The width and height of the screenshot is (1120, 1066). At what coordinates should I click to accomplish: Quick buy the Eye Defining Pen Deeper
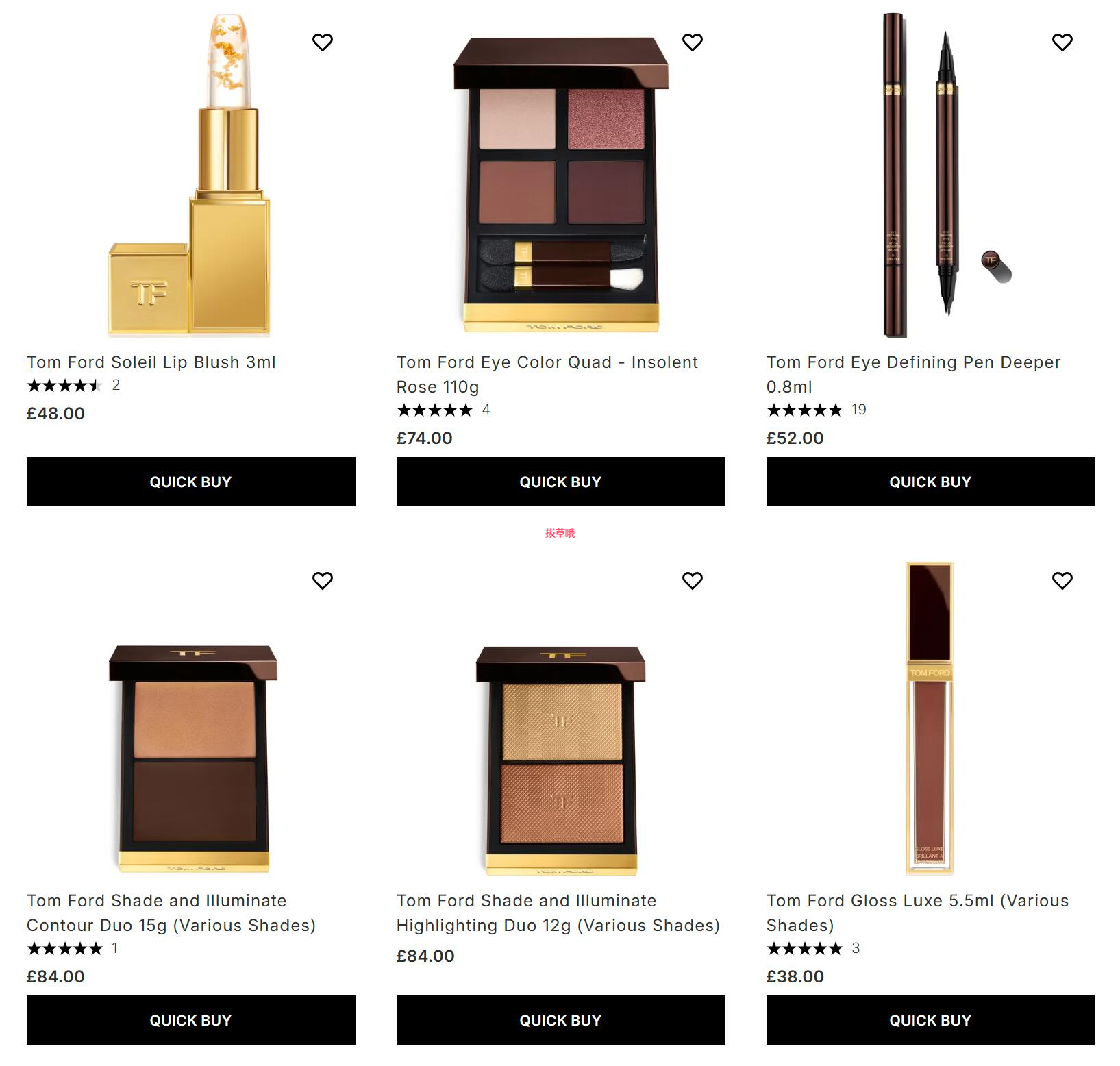coord(931,482)
